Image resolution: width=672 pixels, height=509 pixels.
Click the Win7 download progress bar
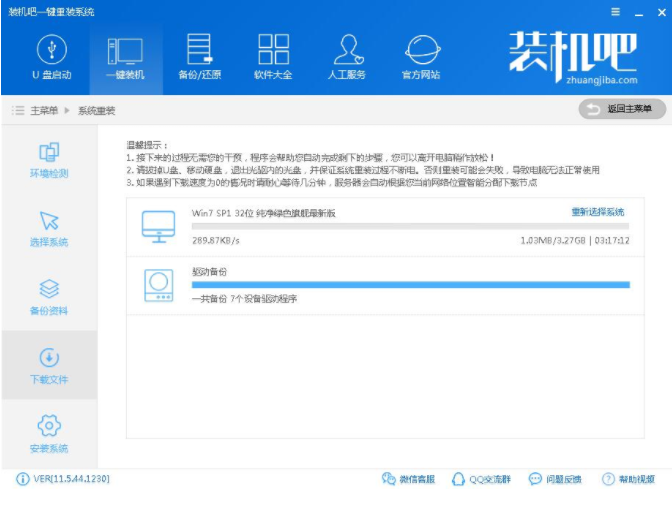(x=410, y=226)
